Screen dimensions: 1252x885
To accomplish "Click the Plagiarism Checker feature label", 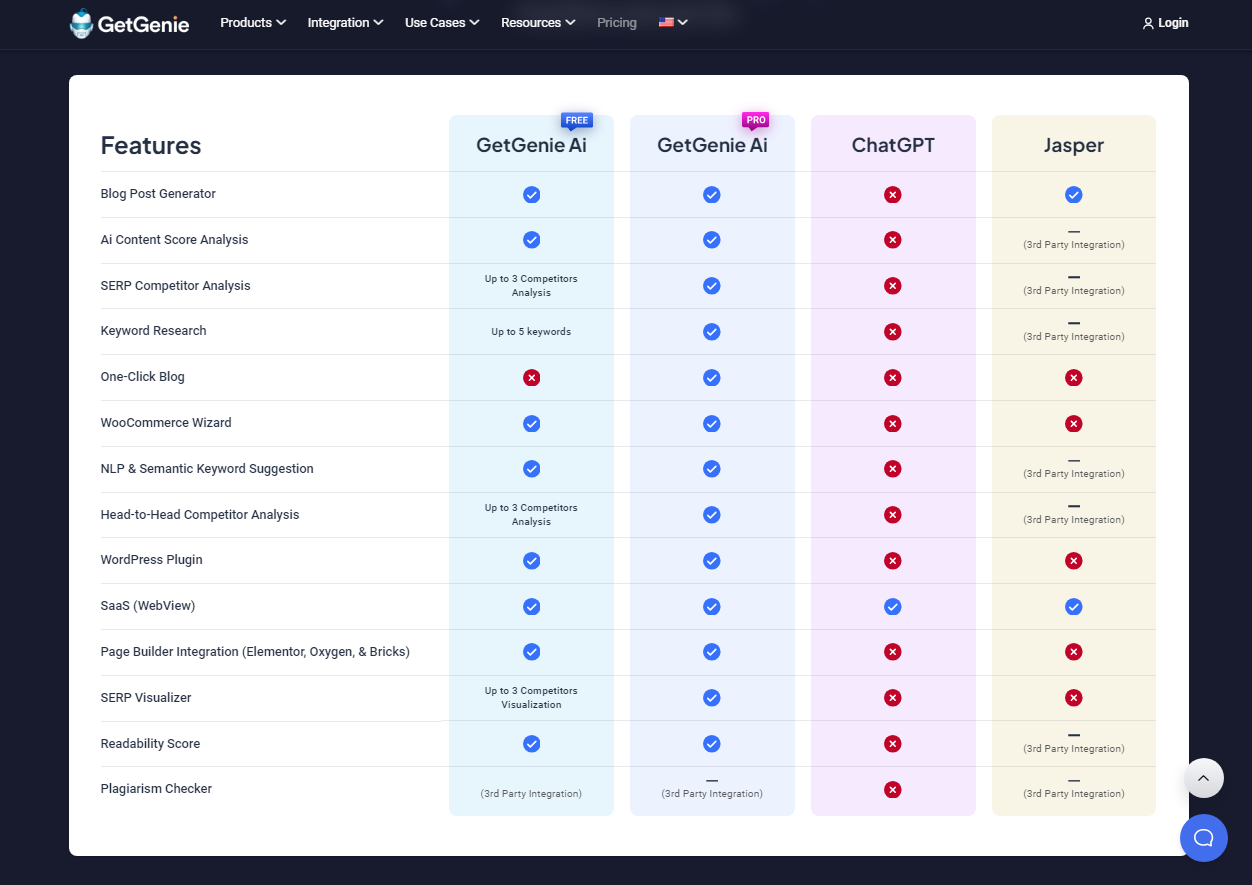I will tap(156, 789).
